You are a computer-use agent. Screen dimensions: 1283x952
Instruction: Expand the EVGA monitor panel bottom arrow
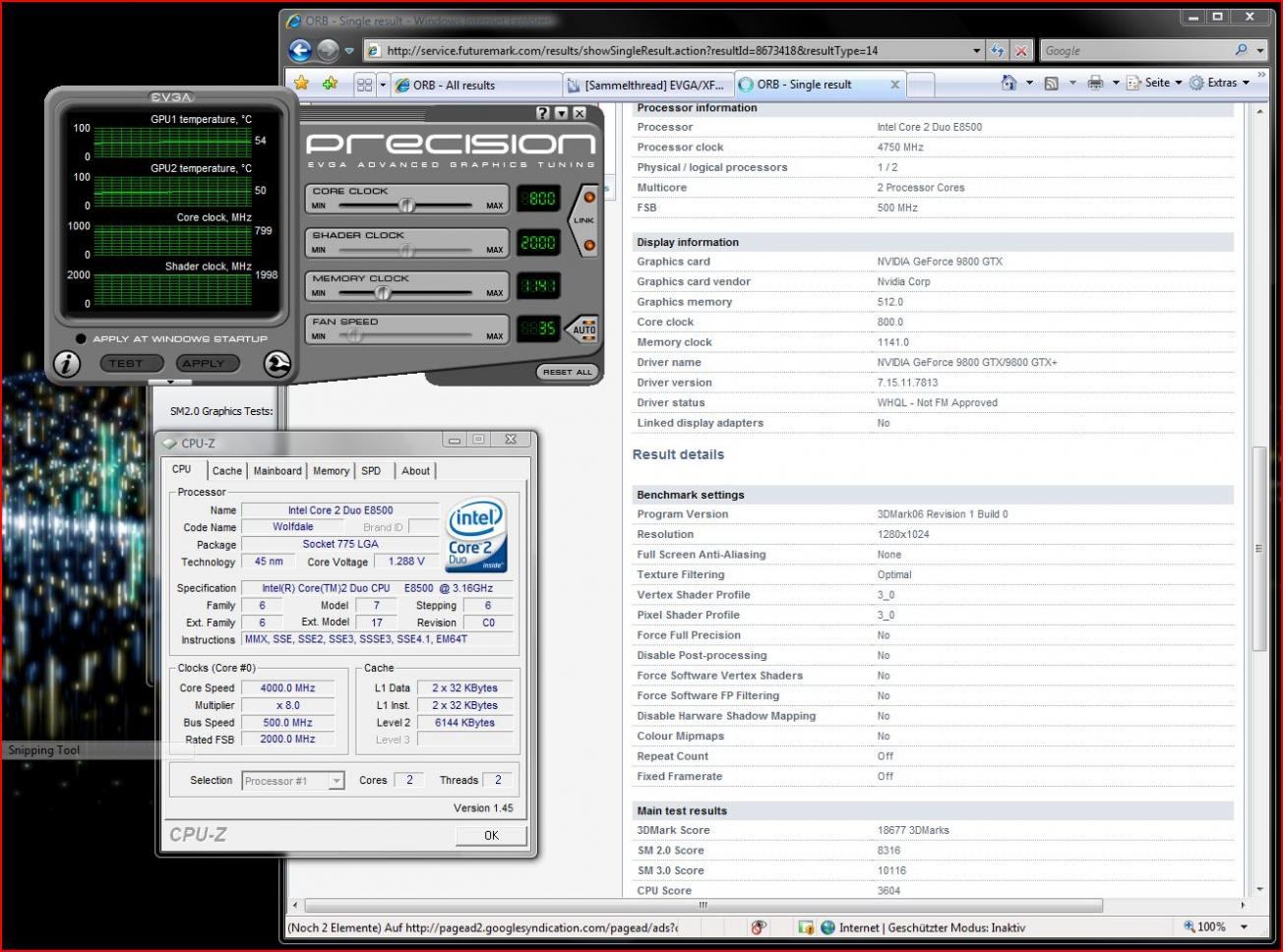[171, 383]
